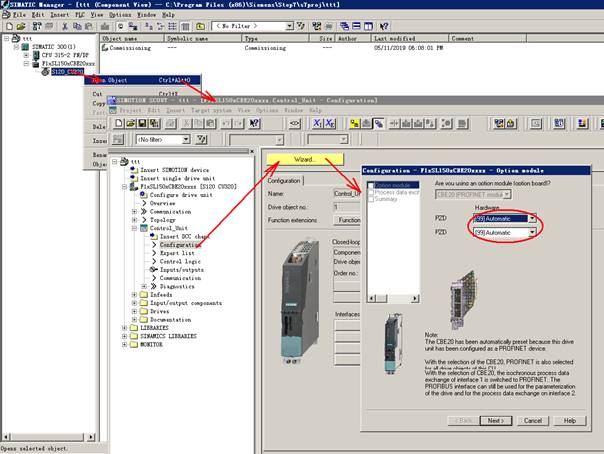Open the PLC menu in SIMATIC Manager
This screenshot has height=454, width=604.
coord(68,16)
